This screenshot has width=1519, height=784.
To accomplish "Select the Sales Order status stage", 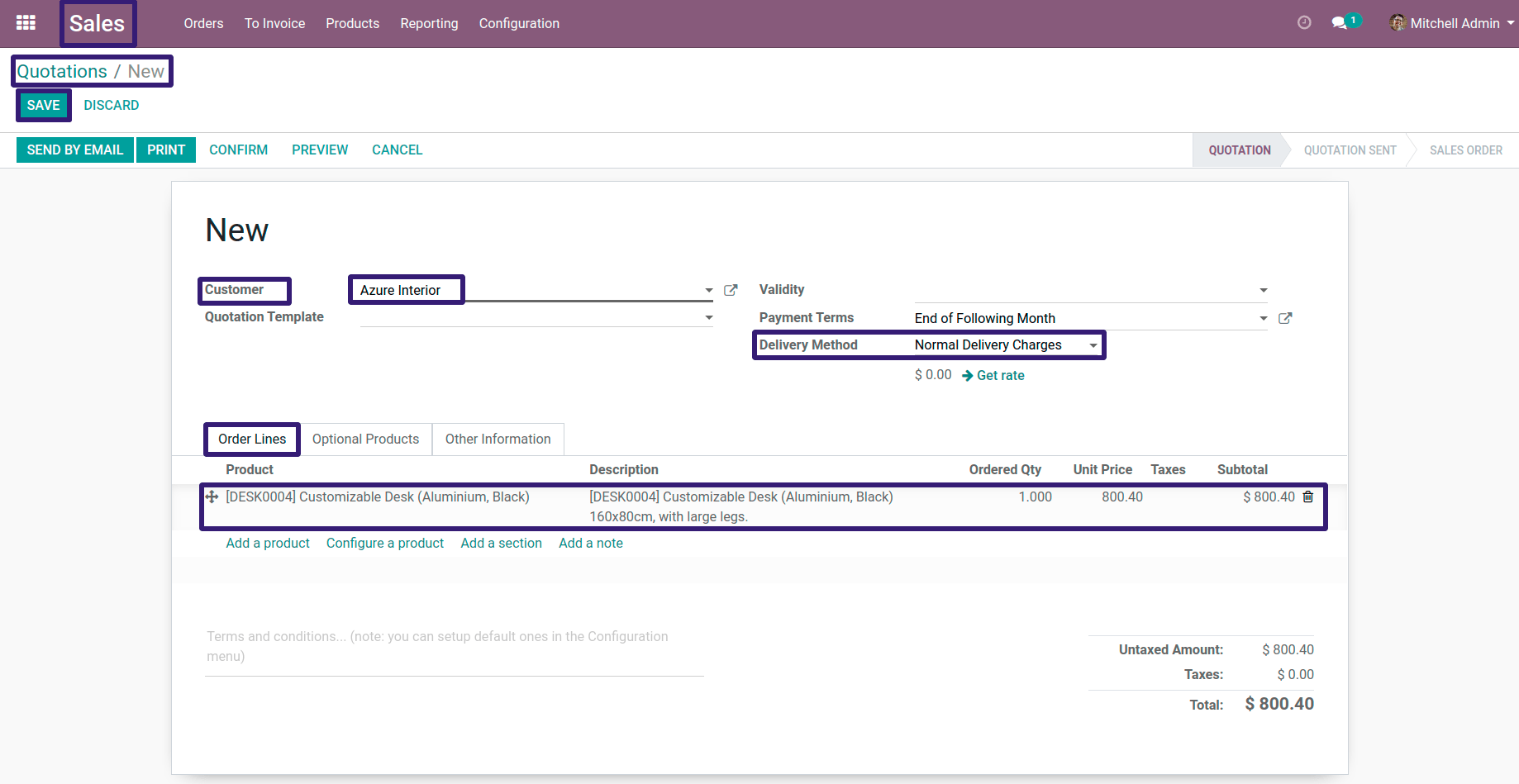I will coord(1465,150).
